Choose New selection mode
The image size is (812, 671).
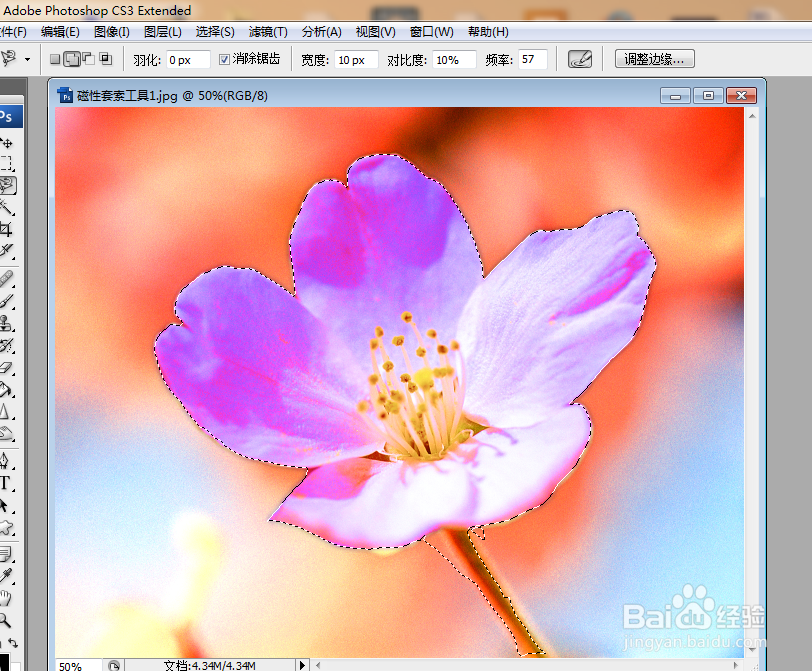point(55,59)
